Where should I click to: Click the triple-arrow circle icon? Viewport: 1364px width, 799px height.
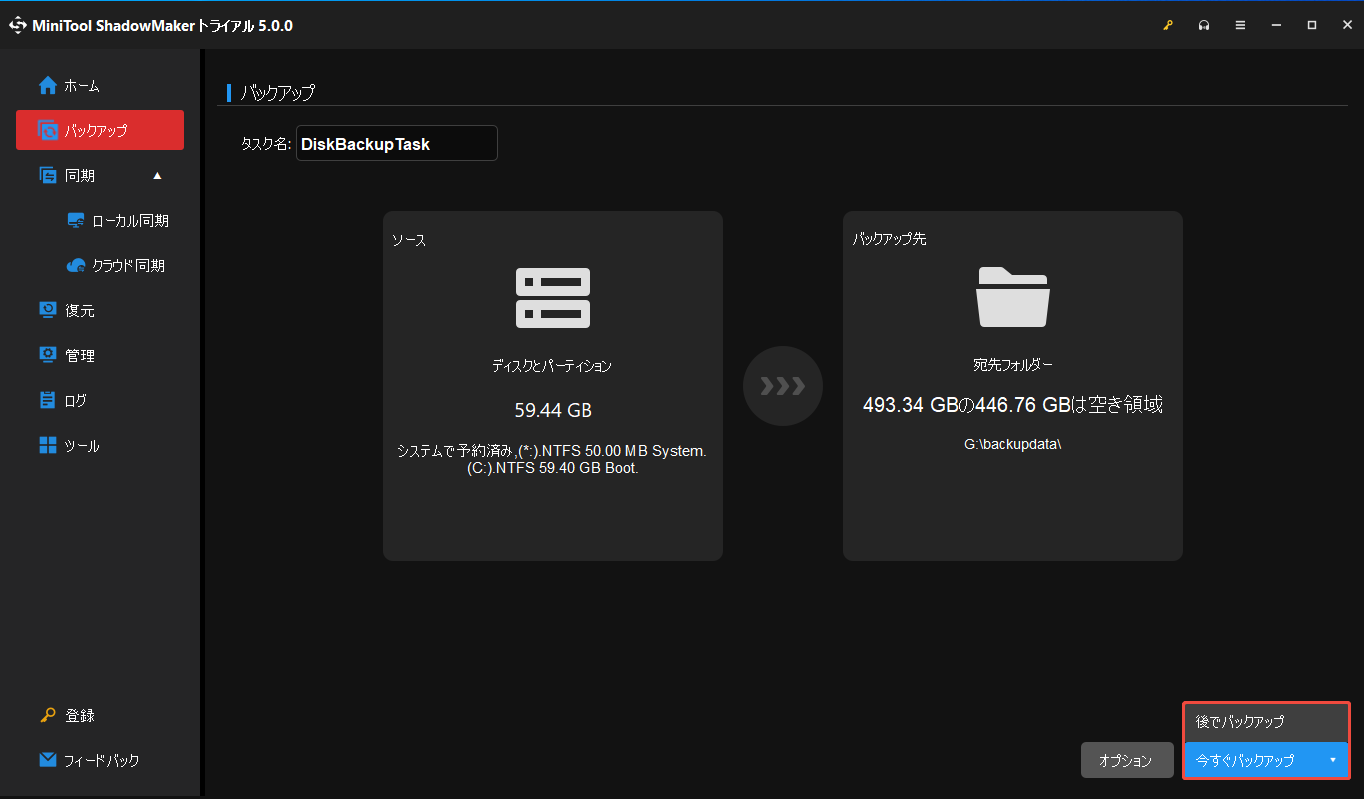pos(782,386)
